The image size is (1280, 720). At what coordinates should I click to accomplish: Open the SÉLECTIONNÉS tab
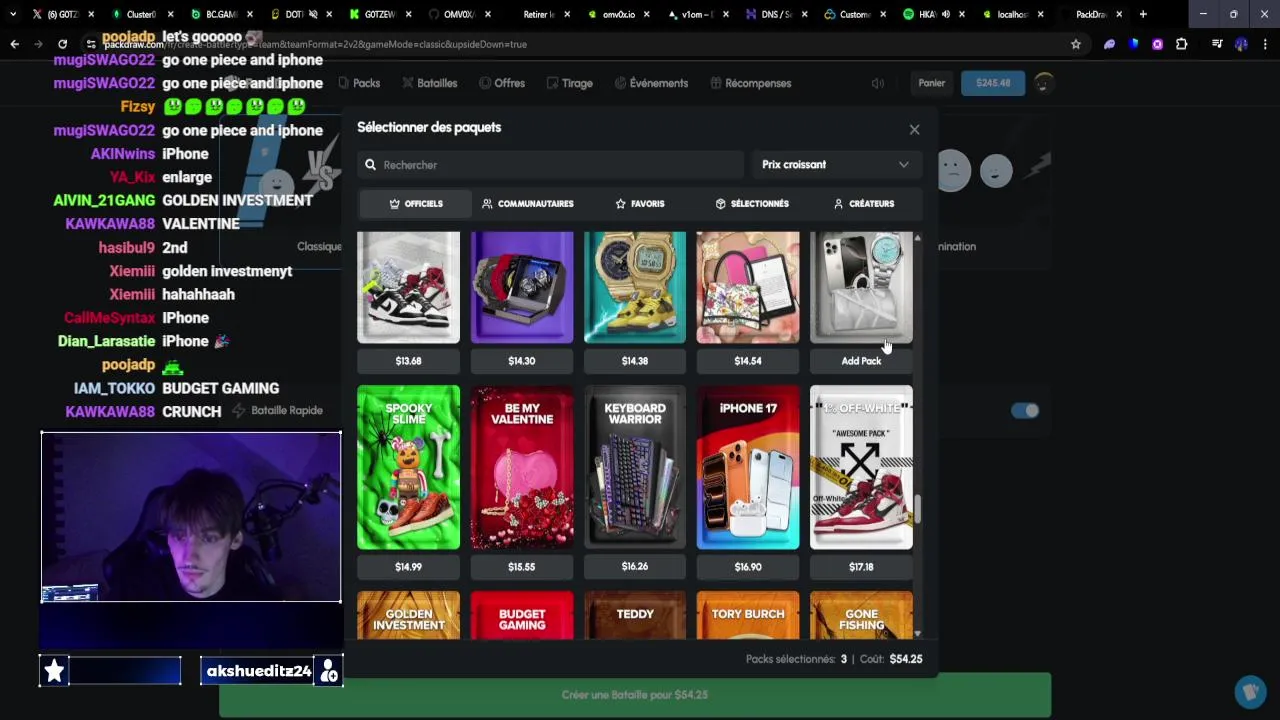[752, 204]
